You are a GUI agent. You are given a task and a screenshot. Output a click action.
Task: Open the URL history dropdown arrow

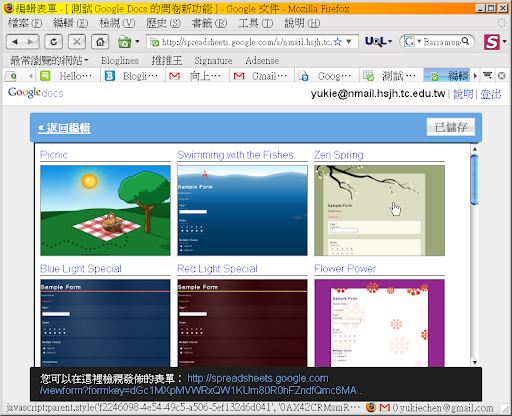(x=349, y=42)
